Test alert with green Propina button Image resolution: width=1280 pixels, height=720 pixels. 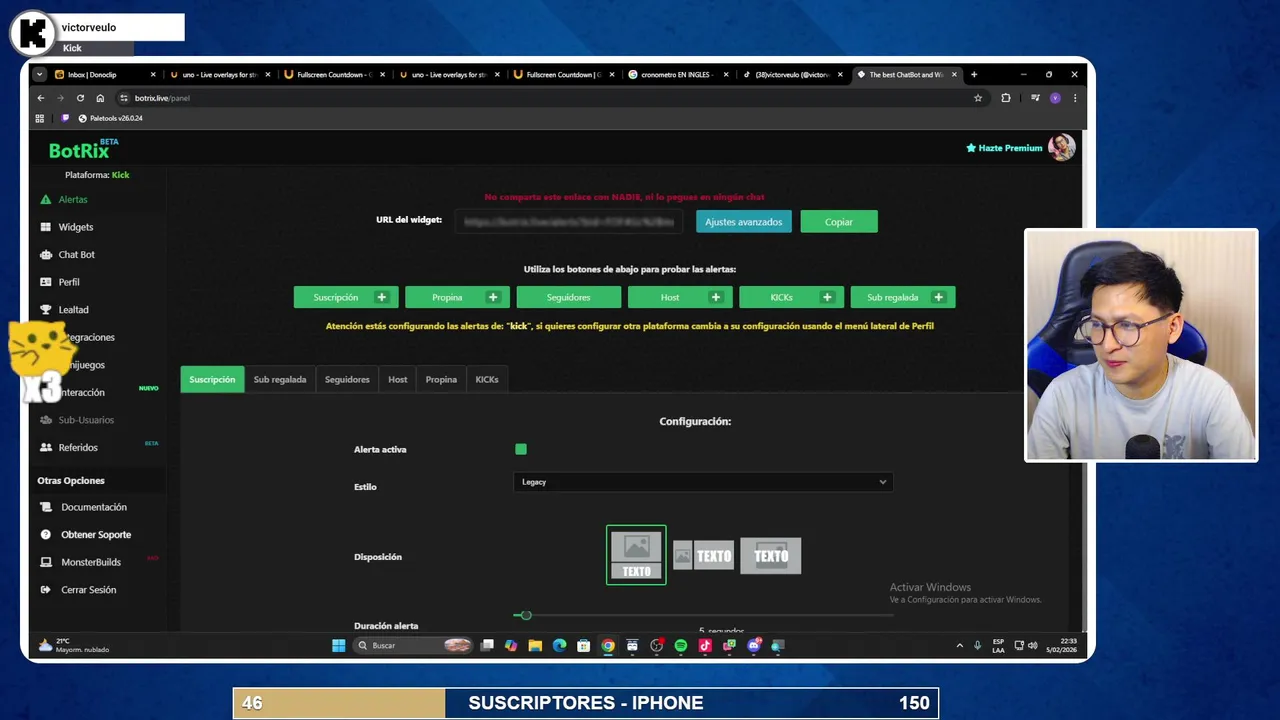pyautogui.click(x=457, y=297)
